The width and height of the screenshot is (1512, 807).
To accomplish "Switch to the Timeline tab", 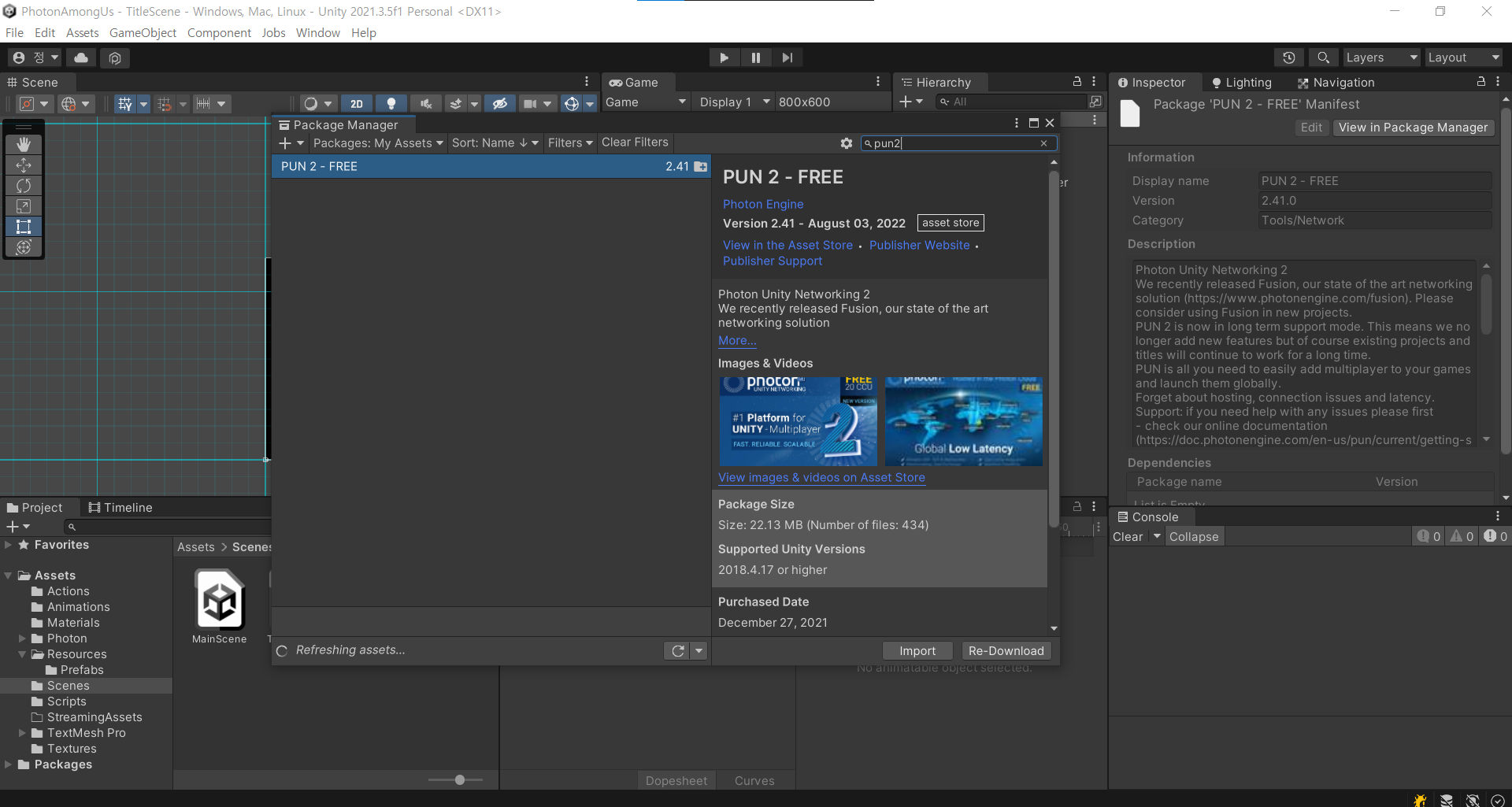I will tap(120, 508).
